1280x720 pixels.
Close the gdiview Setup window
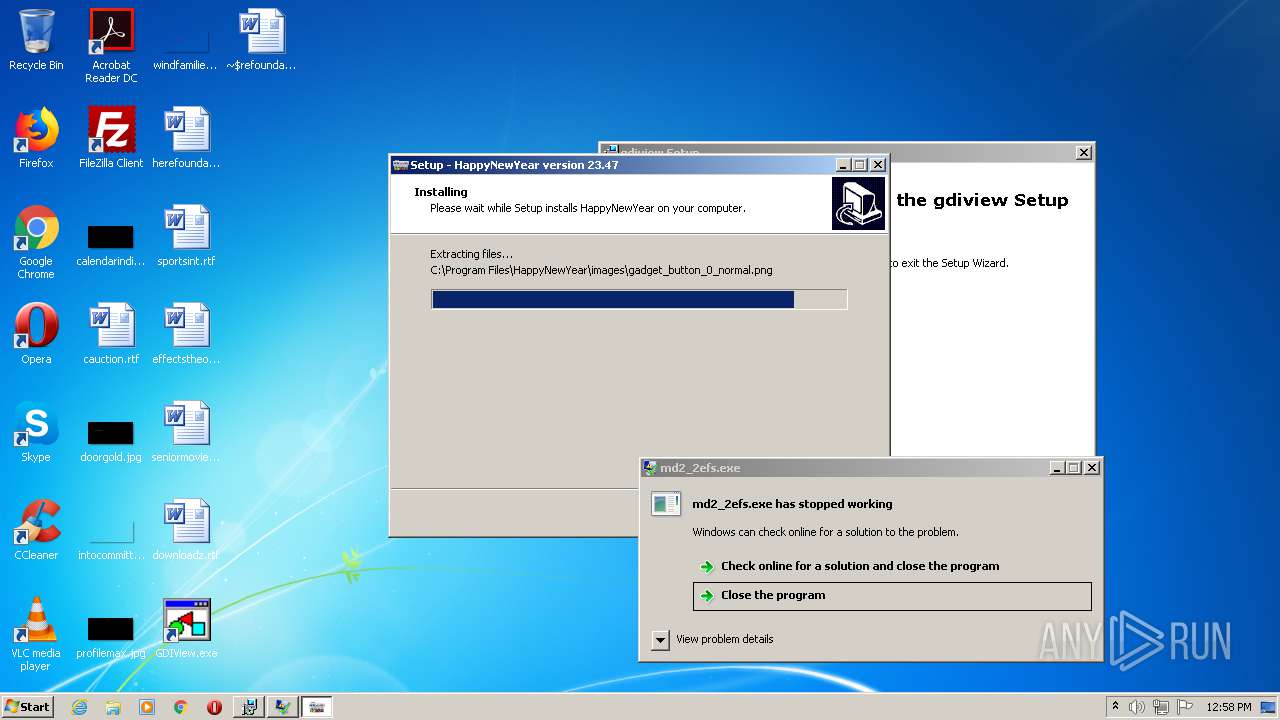click(x=1084, y=153)
